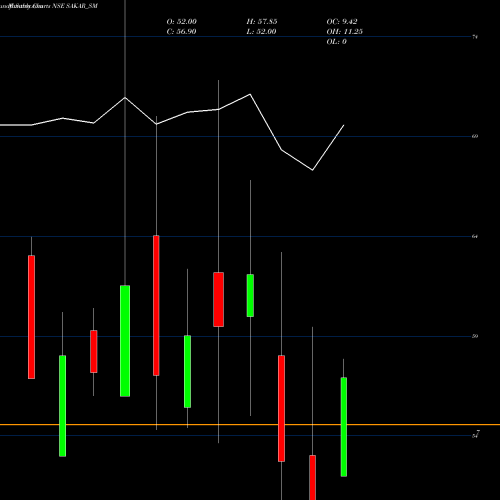This screenshot has height=500, width=500.
Task: Click the 64 price axis label
Action: pyautogui.click(x=475, y=236)
